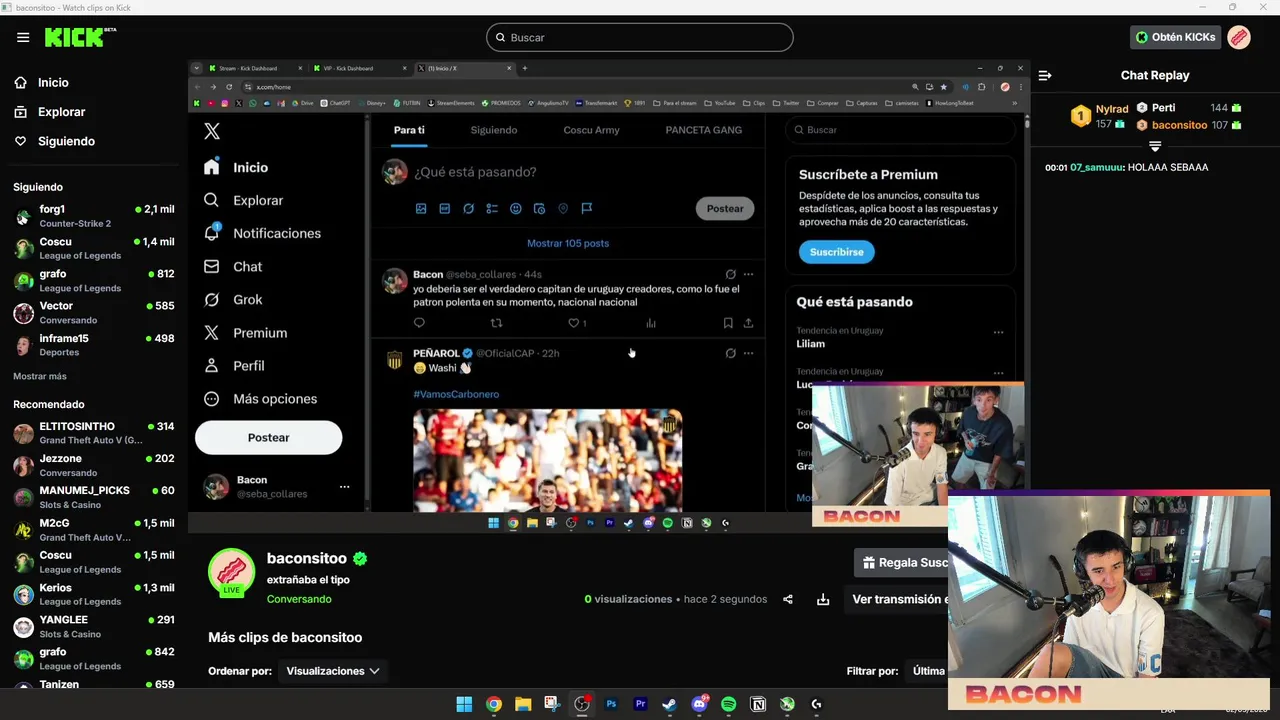Image resolution: width=1280 pixels, height=720 pixels.
Task: Click the blue Suscribirse button
Action: [836, 252]
